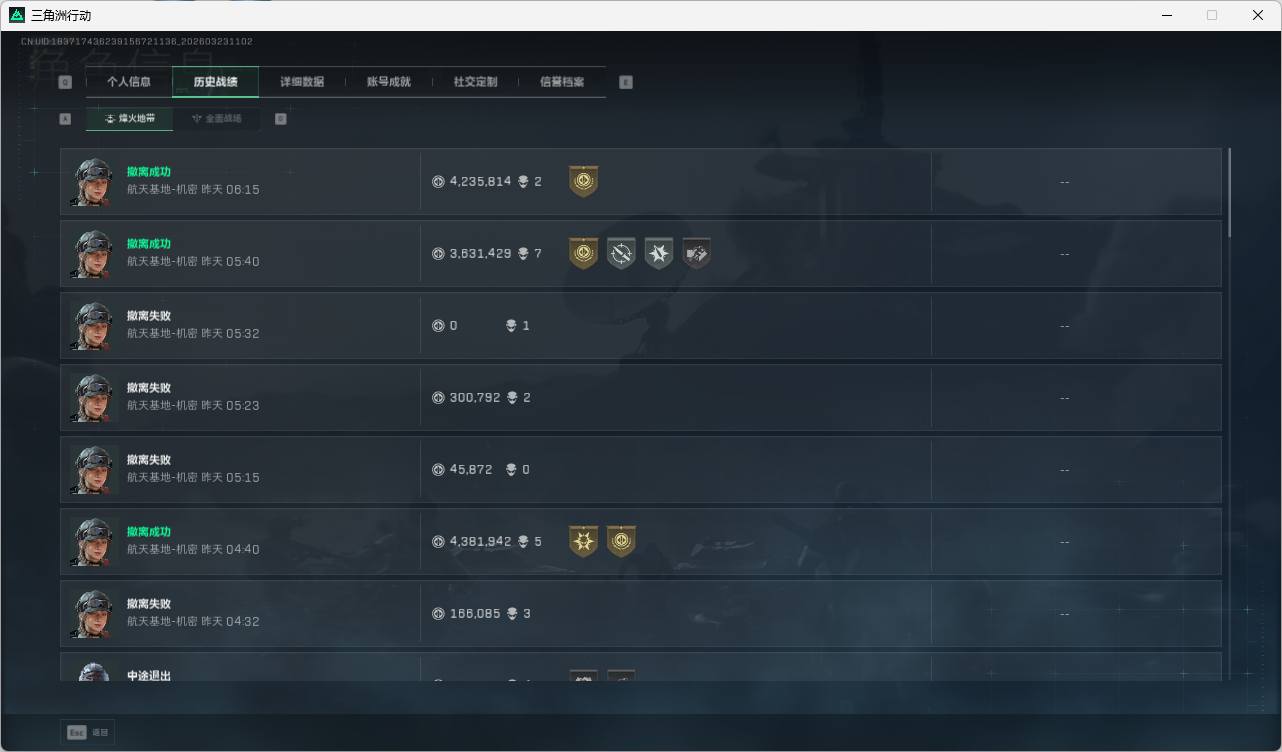Click the currency icon beside 4,235,814
Viewport: 1282px width, 752px height.
(438, 182)
